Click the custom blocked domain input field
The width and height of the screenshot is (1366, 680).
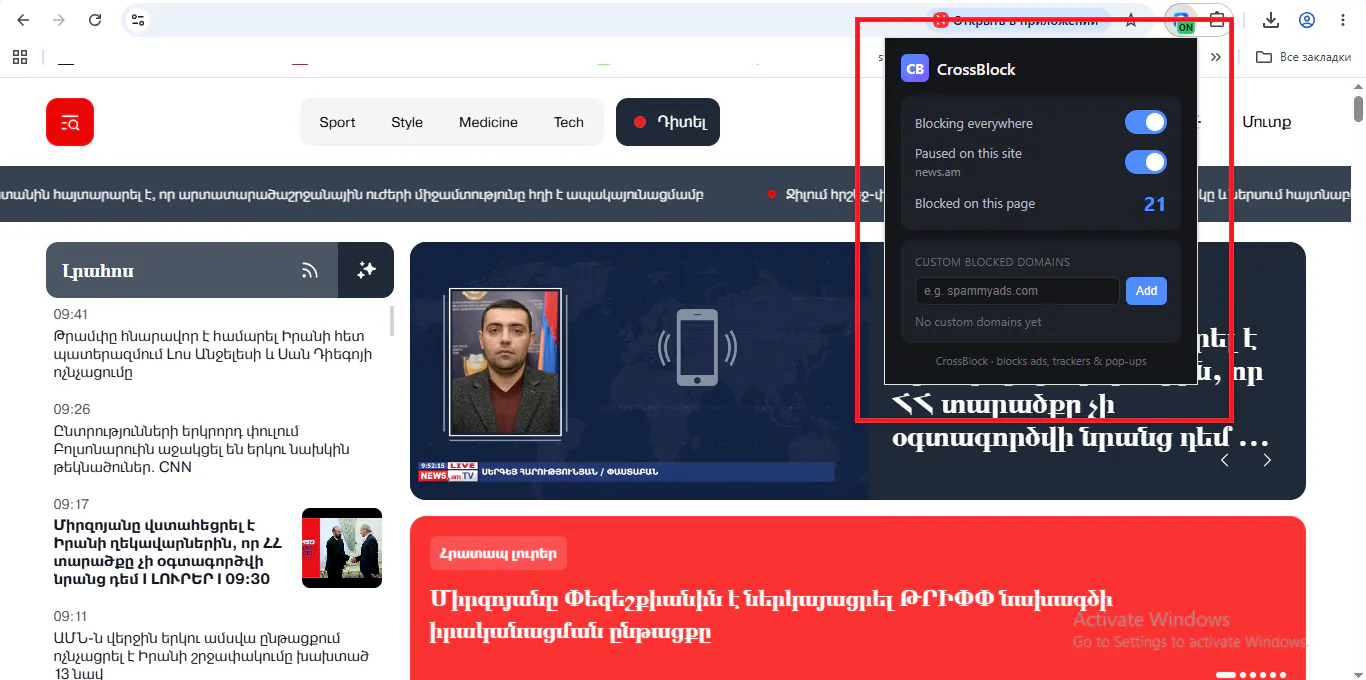pyautogui.click(x=1017, y=291)
